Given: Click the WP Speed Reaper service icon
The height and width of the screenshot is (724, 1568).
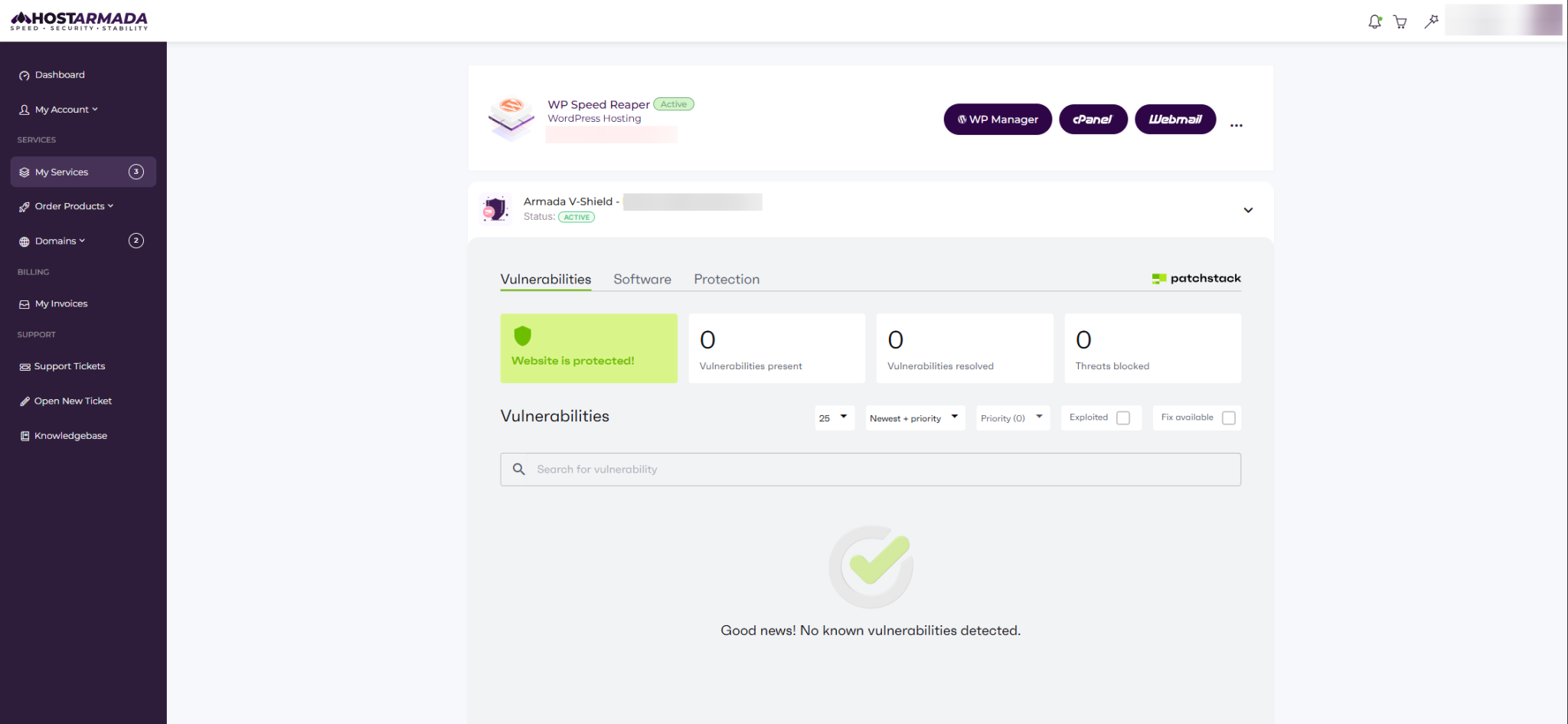Looking at the screenshot, I should pos(511,118).
